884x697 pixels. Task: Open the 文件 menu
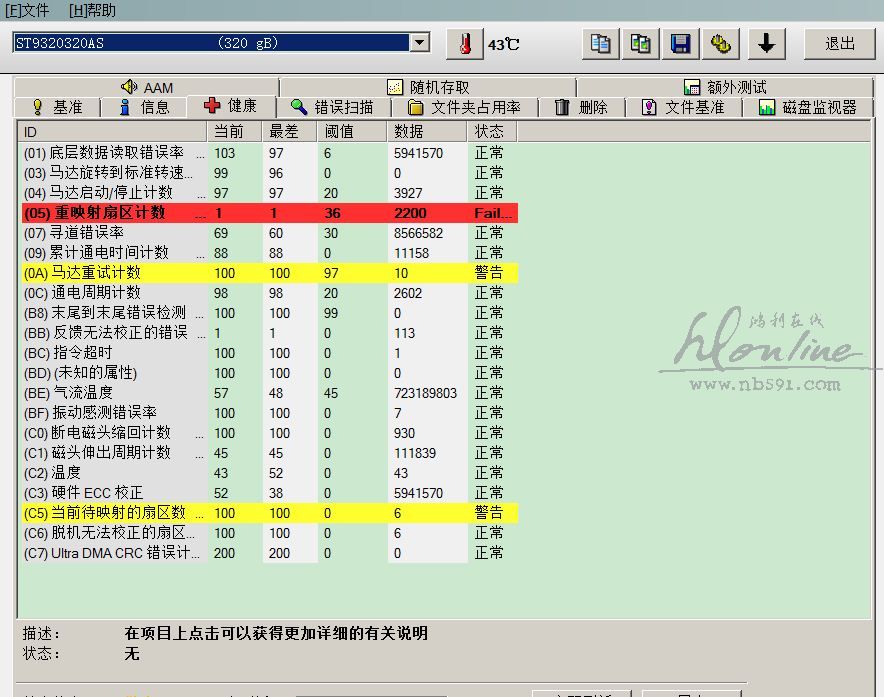coord(28,11)
